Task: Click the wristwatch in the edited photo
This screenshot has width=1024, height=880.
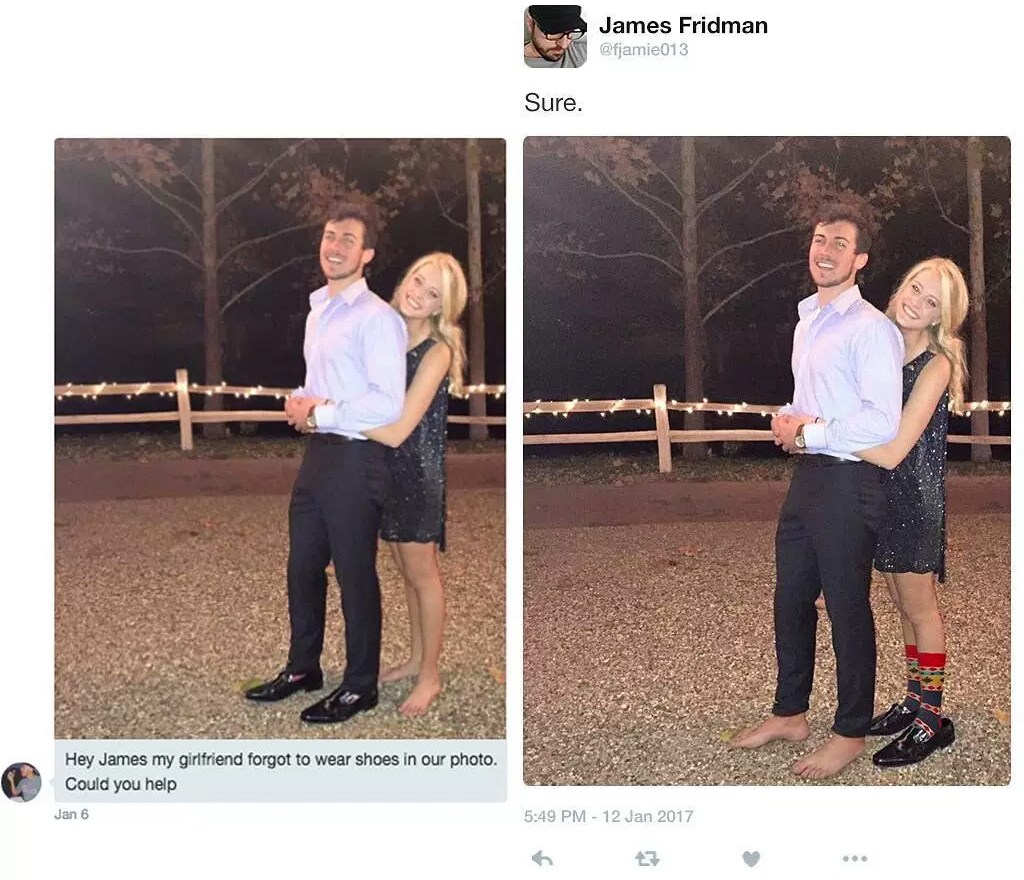Action: pos(800,436)
